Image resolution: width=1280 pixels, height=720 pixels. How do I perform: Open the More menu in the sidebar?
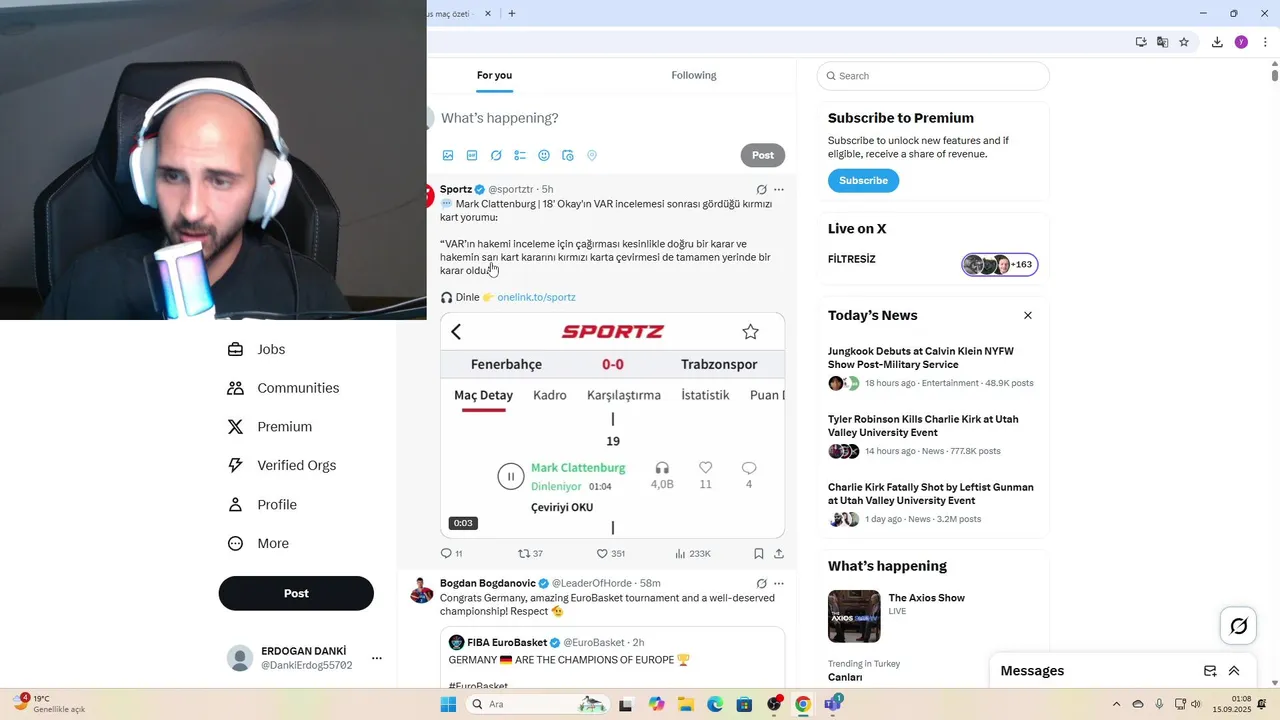coord(257,544)
